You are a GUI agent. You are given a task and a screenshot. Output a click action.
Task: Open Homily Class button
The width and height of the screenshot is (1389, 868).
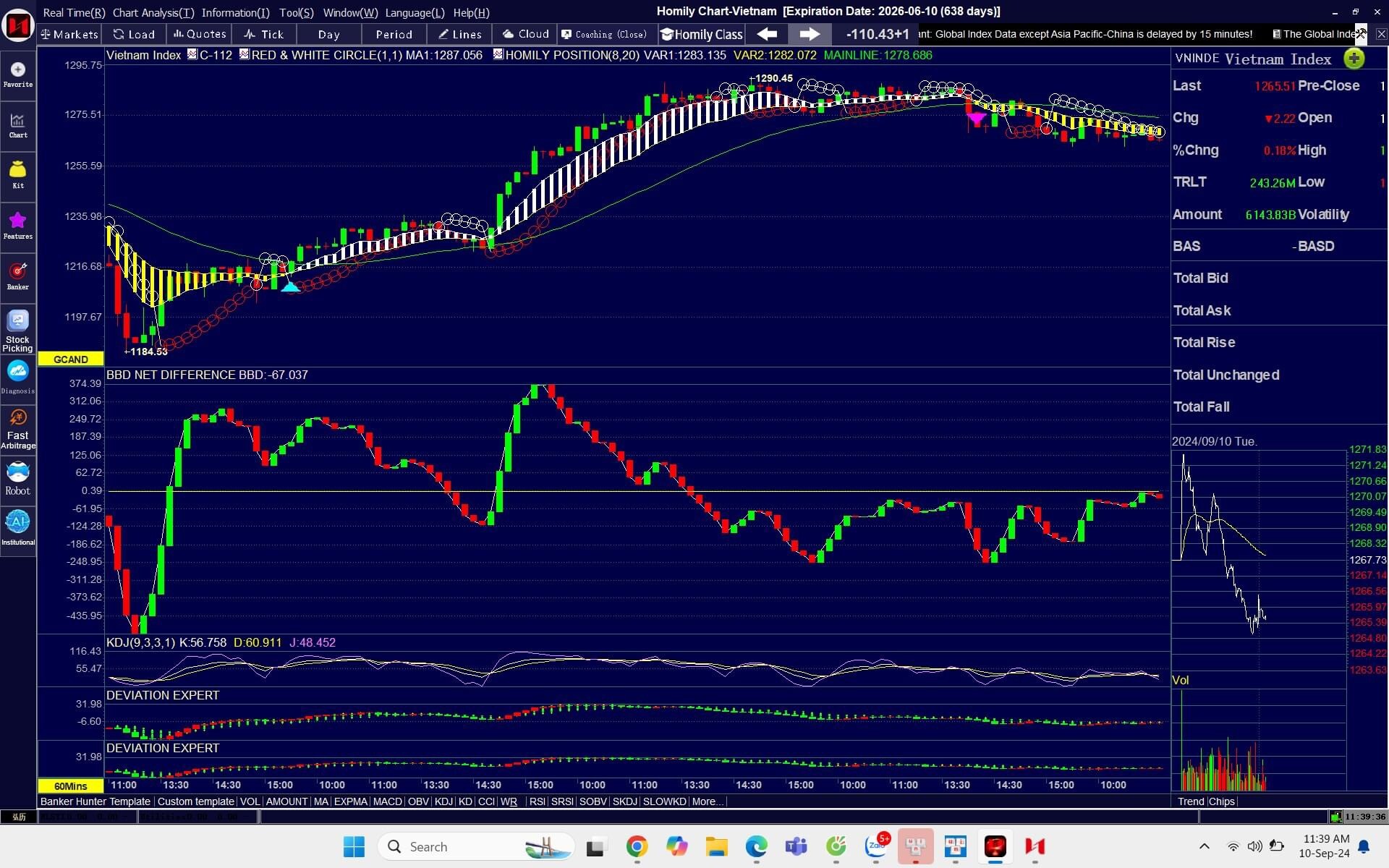pyautogui.click(x=702, y=34)
